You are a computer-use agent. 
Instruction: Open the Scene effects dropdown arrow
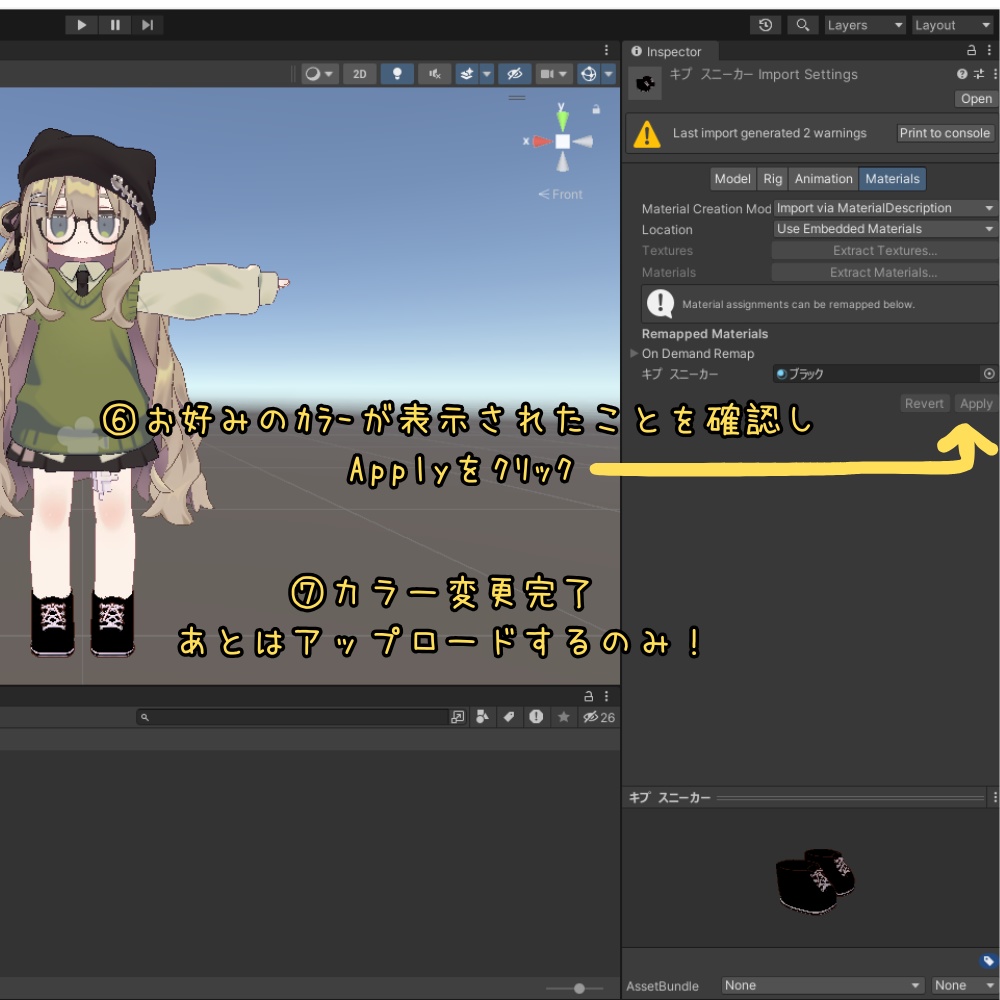point(487,74)
